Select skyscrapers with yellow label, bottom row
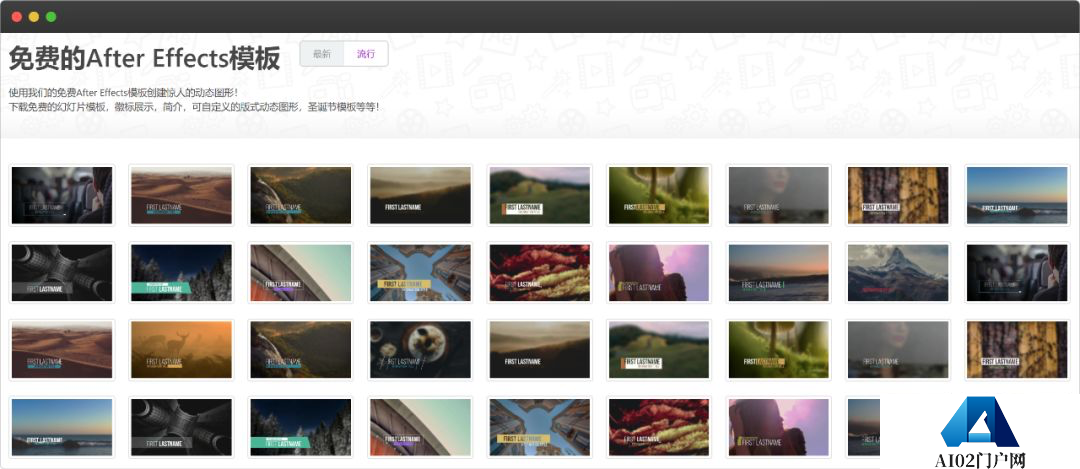The width and height of the screenshot is (1080, 469). (540, 427)
